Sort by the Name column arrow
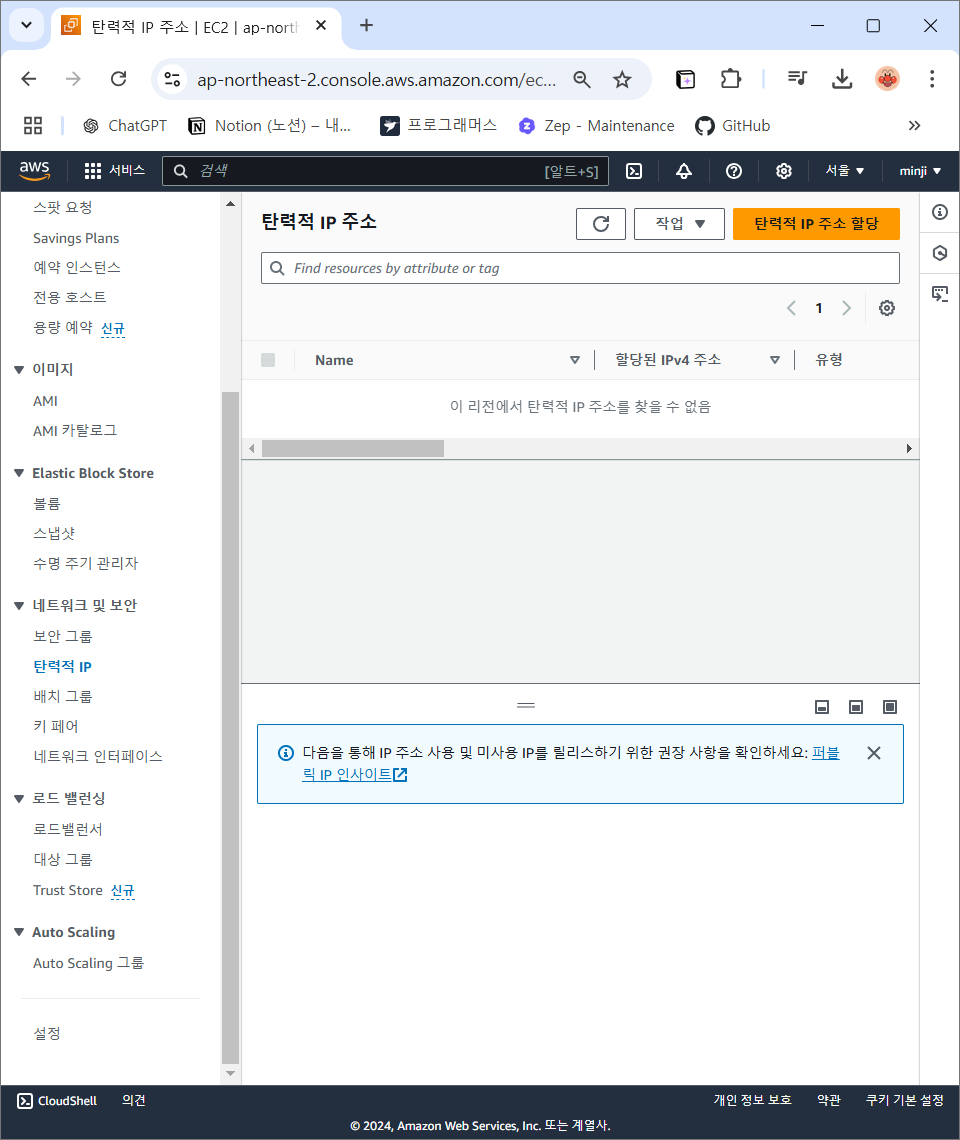The height and width of the screenshot is (1140, 960). click(x=575, y=360)
